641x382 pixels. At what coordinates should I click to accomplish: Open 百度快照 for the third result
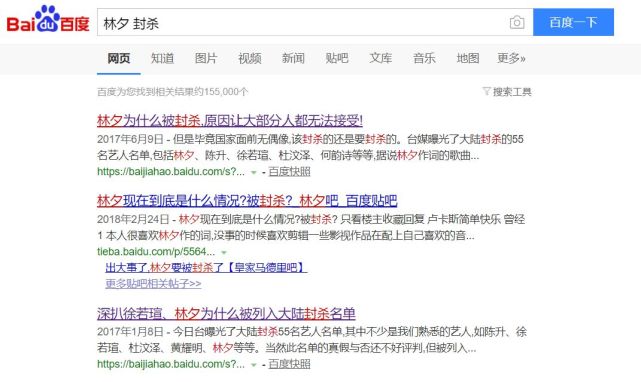pyautogui.click(x=289, y=364)
